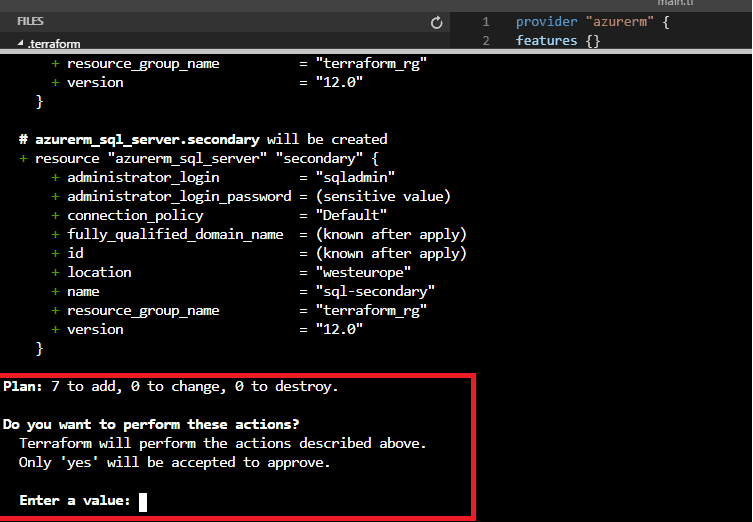The height and width of the screenshot is (522, 753).
Task: Place cursor on features {} line
Action: point(558,41)
